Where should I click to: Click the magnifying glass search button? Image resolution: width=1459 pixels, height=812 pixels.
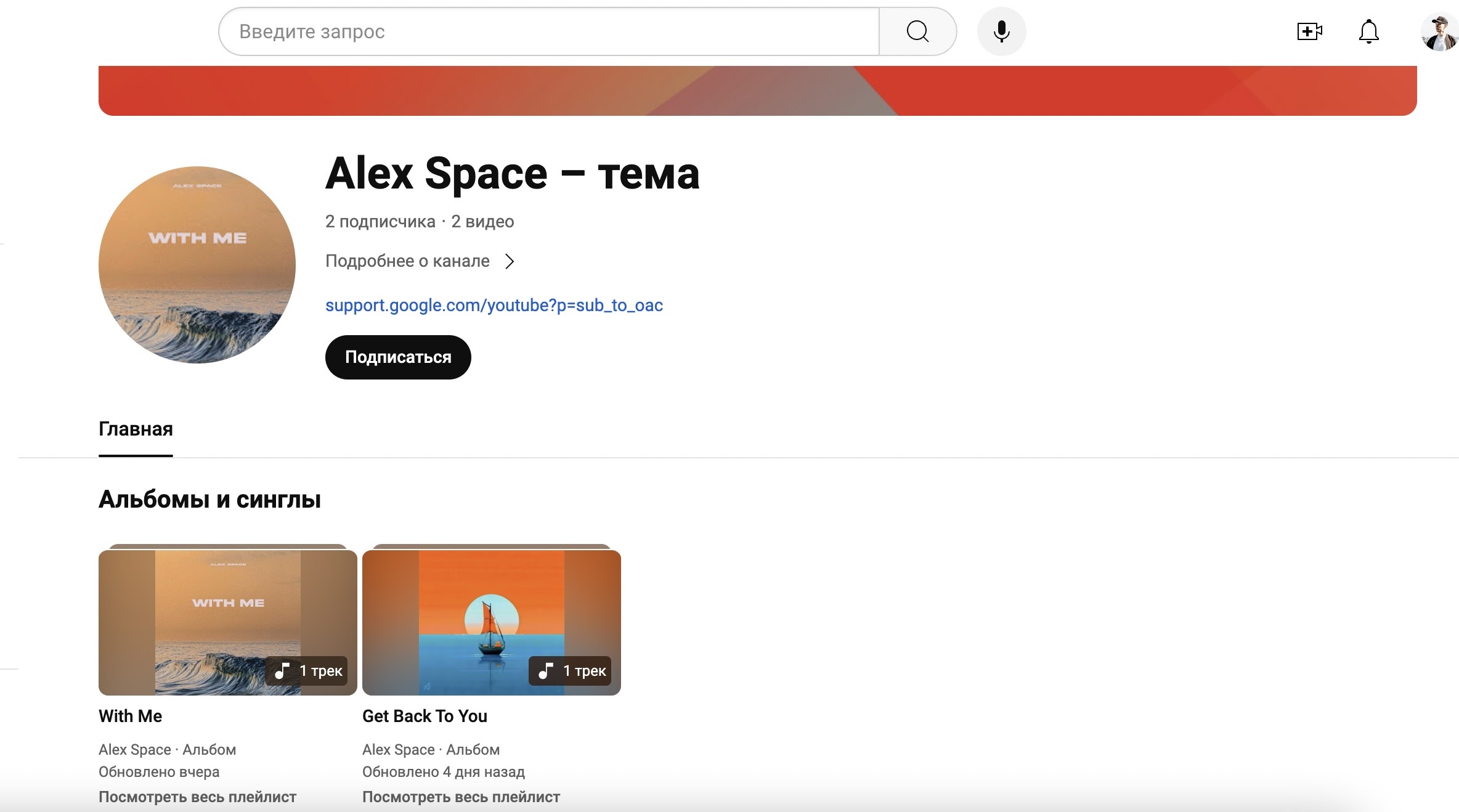[917, 31]
